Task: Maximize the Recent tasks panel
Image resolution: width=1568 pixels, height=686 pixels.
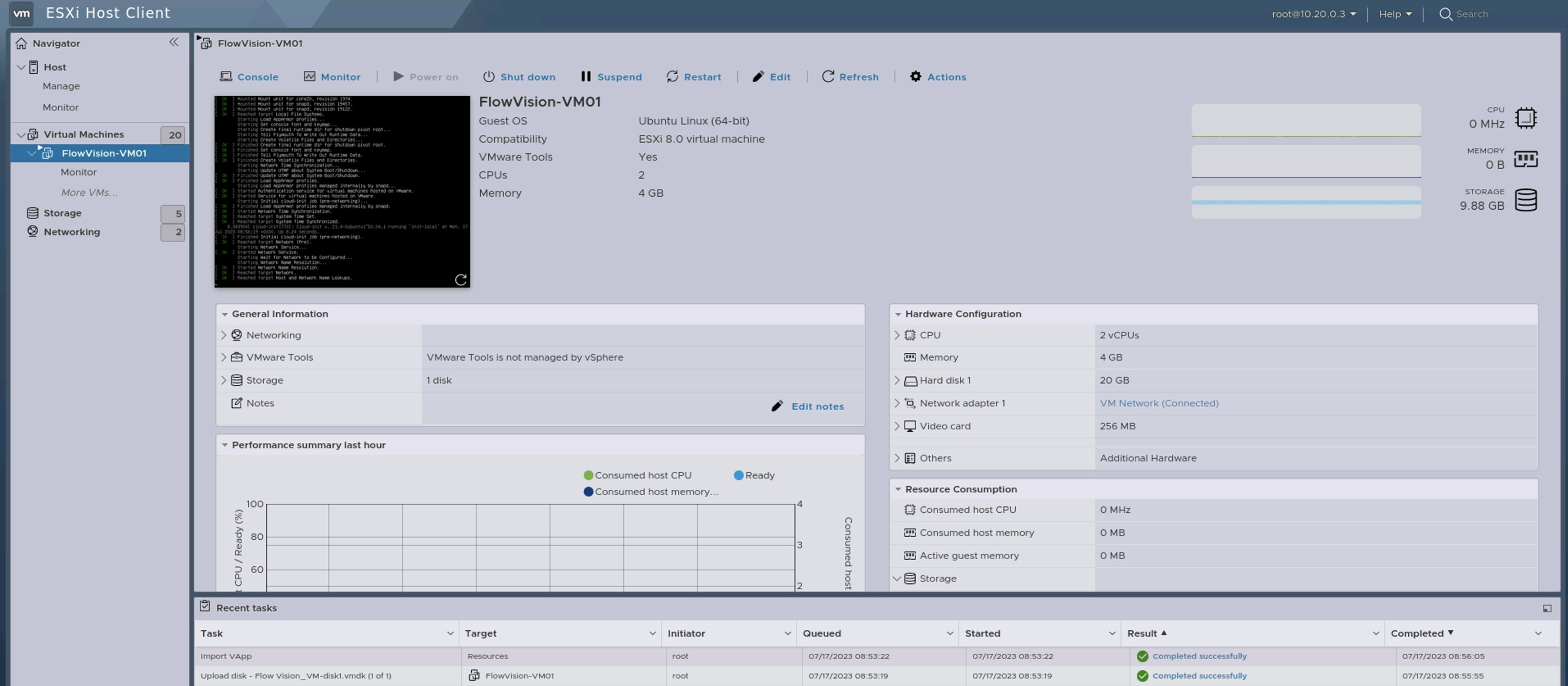Action: [x=1547, y=608]
